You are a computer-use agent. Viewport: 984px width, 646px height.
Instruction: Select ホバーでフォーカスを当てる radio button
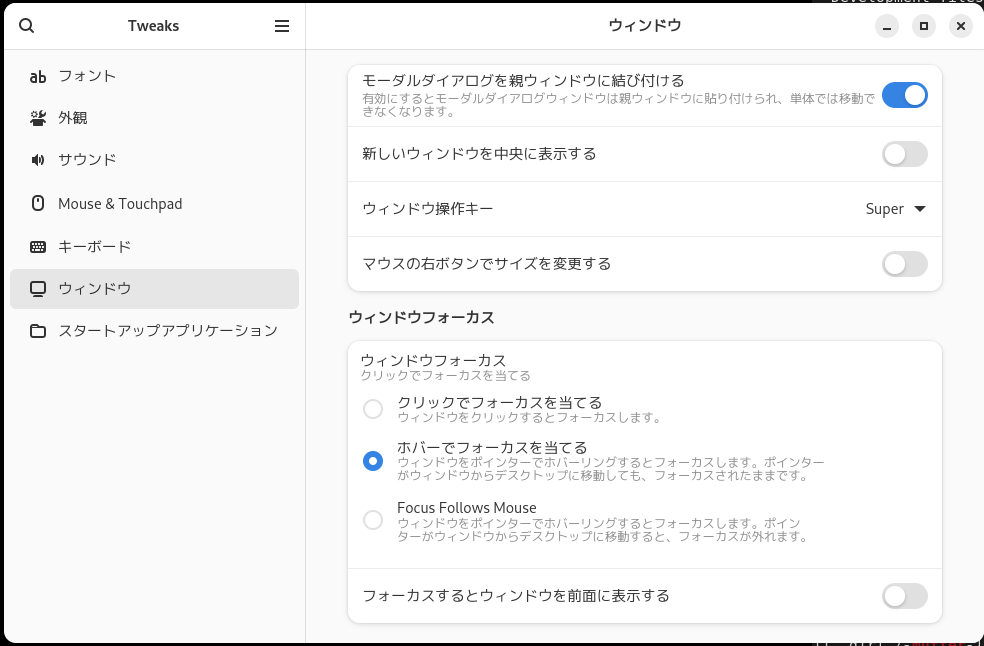[x=373, y=461]
